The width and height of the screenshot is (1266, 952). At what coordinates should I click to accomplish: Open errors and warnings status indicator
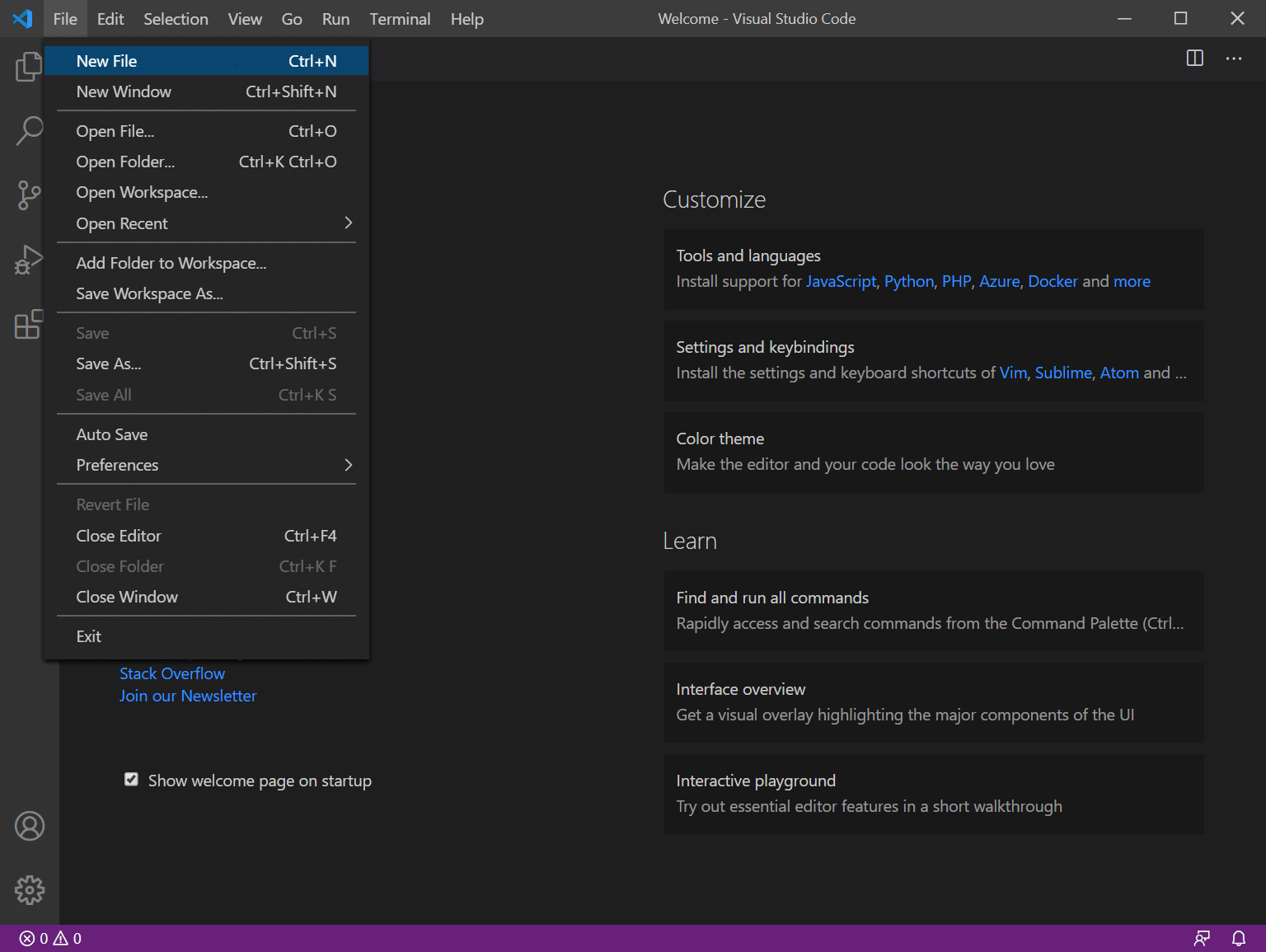coord(50,938)
